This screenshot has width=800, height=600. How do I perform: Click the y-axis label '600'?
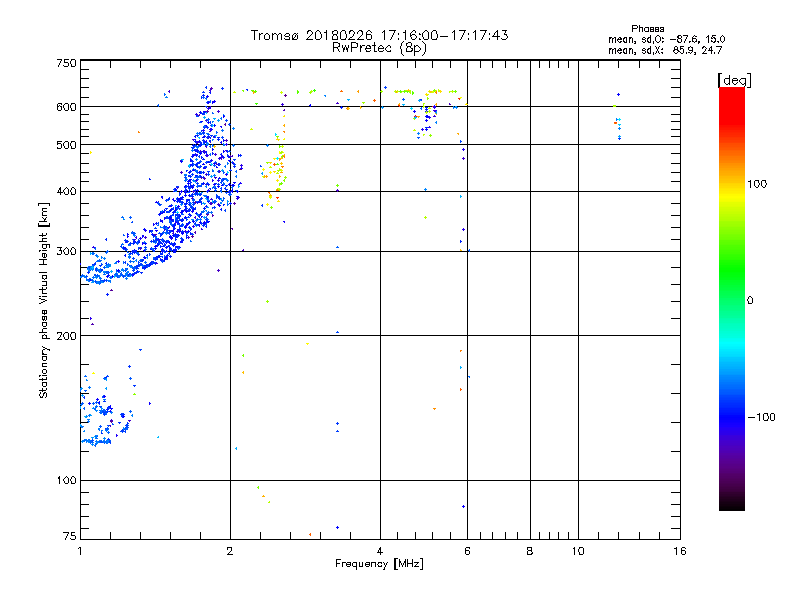(66, 107)
